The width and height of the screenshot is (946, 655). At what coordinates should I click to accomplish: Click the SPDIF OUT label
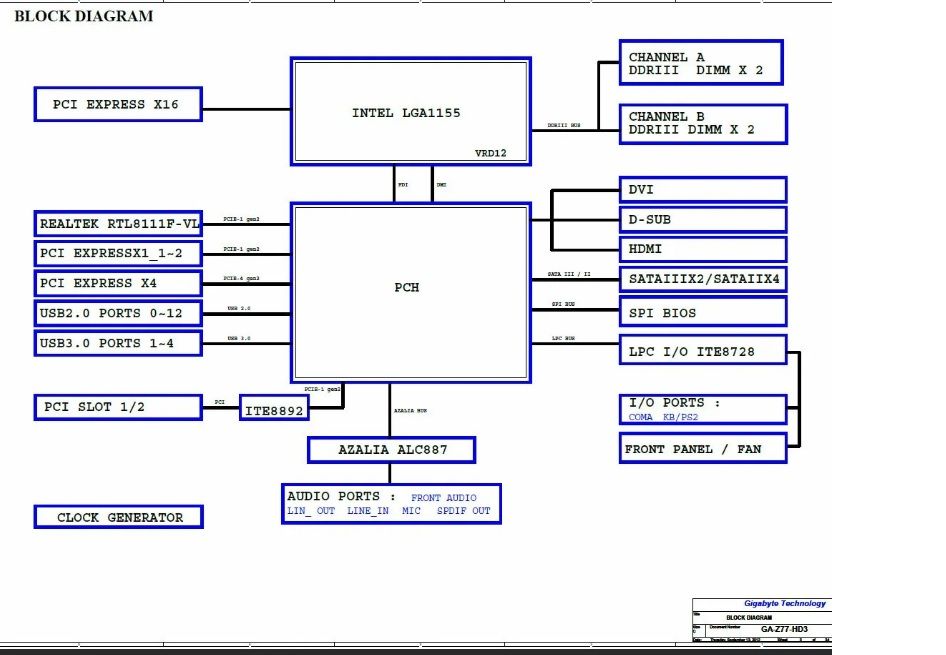point(464,511)
